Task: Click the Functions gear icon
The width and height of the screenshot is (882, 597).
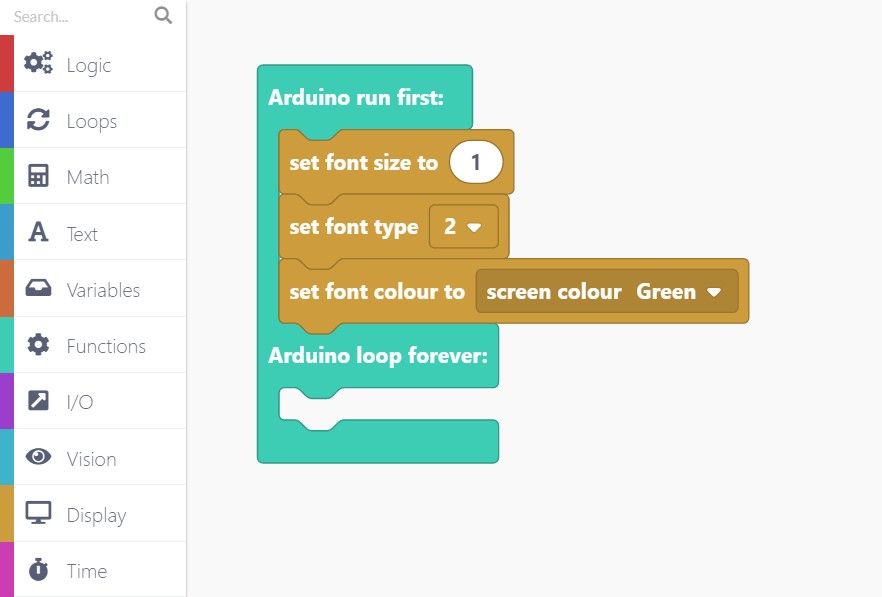Action: (x=38, y=344)
